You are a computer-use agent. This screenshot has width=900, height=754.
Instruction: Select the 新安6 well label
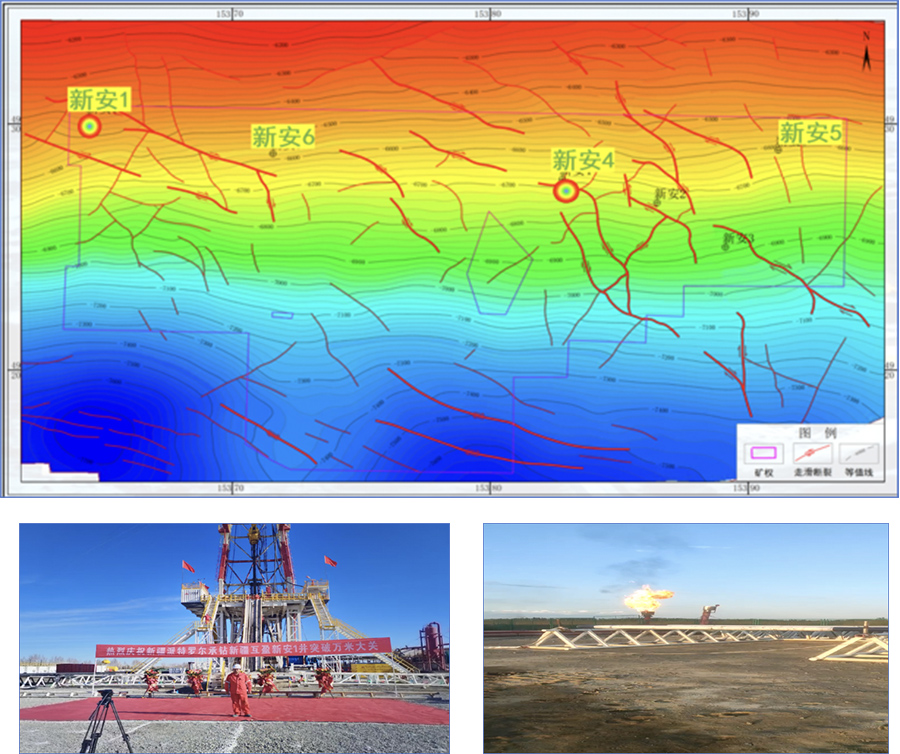point(284,137)
